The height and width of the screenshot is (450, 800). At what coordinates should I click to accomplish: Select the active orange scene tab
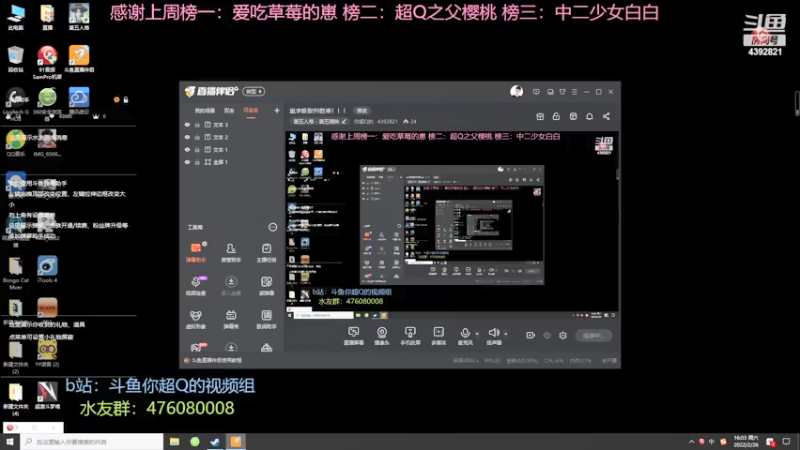[251, 110]
